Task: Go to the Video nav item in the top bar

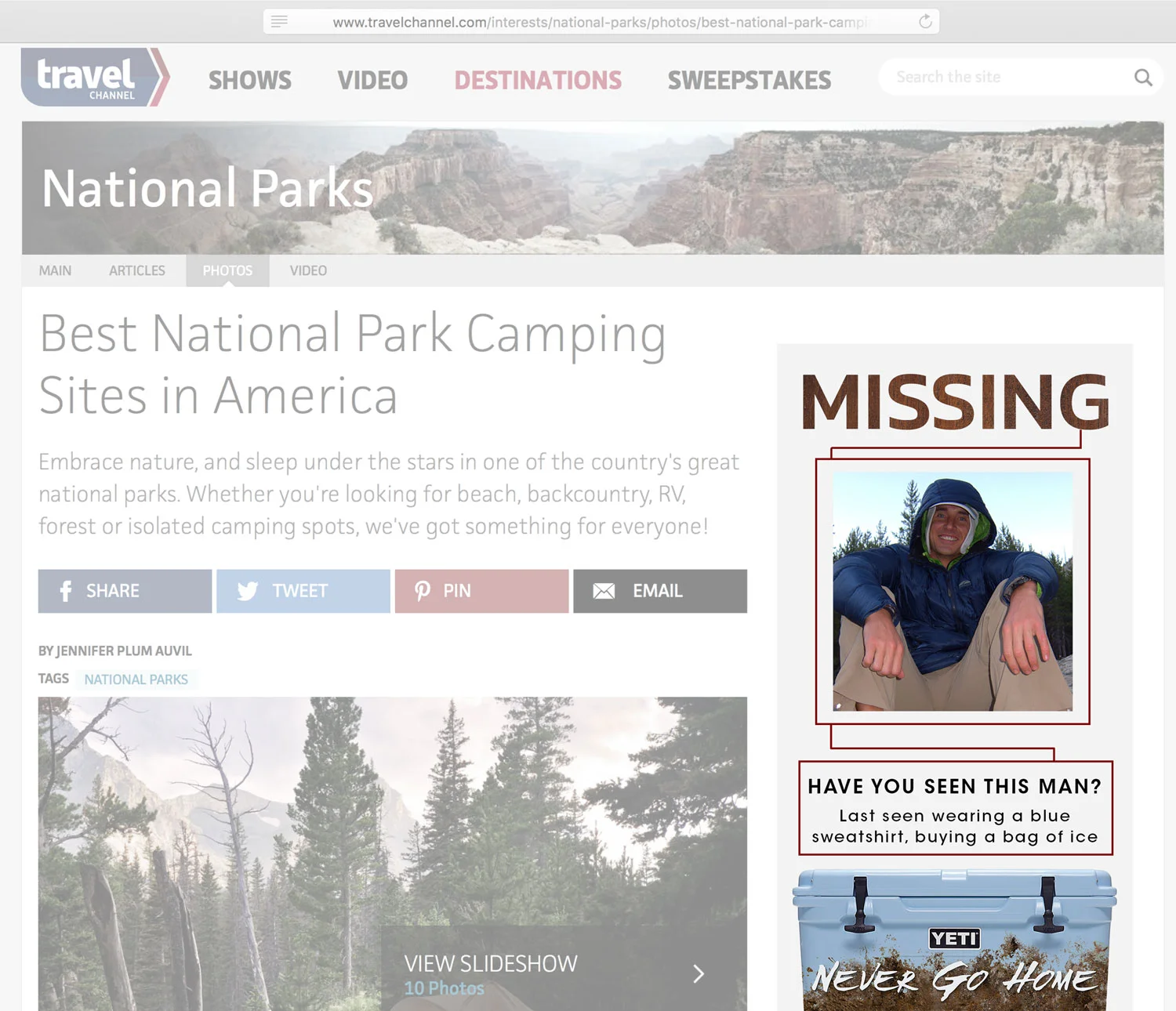Action: coord(372,80)
